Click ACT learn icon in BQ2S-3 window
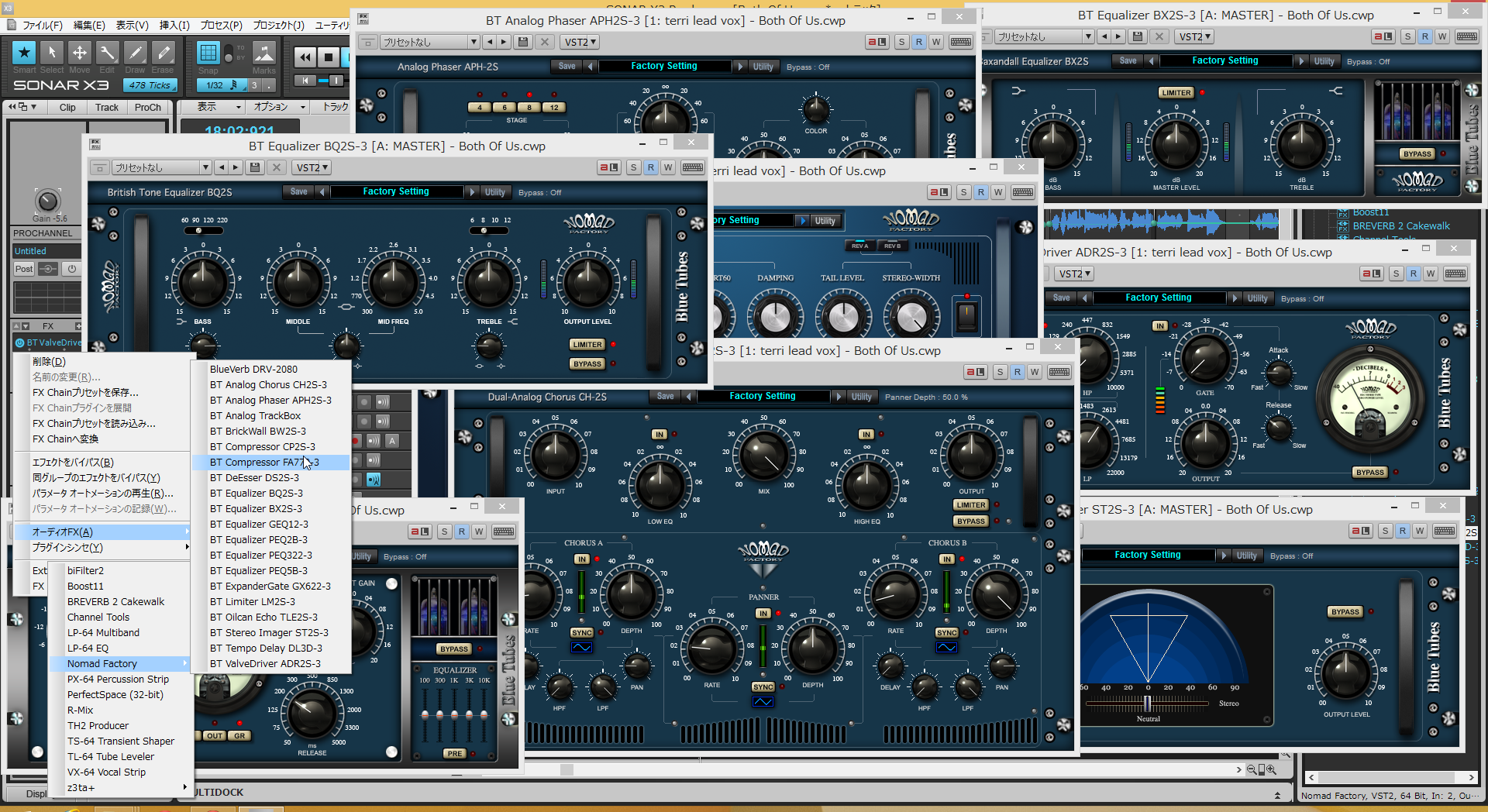Image resolution: width=1488 pixels, height=812 pixels. point(608,167)
